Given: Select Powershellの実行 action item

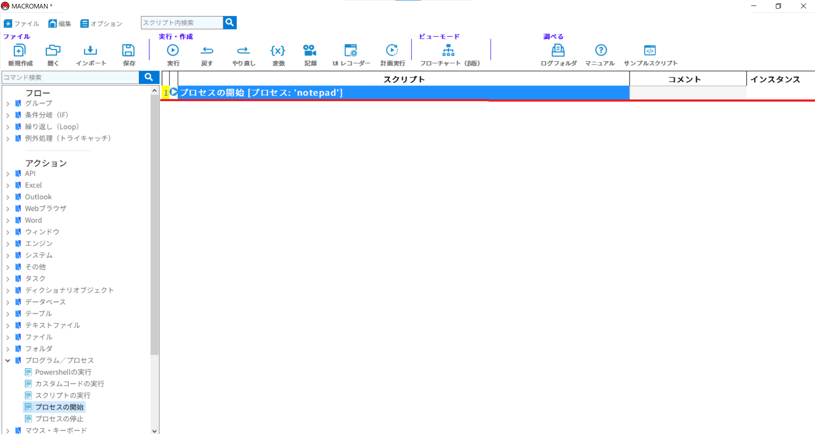Looking at the screenshot, I should (x=62, y=372).
